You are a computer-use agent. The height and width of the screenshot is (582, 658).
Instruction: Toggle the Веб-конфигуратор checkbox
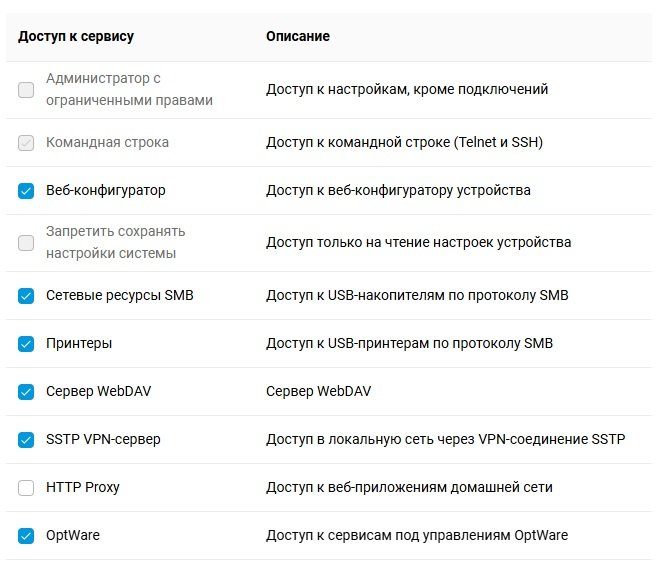26,191
